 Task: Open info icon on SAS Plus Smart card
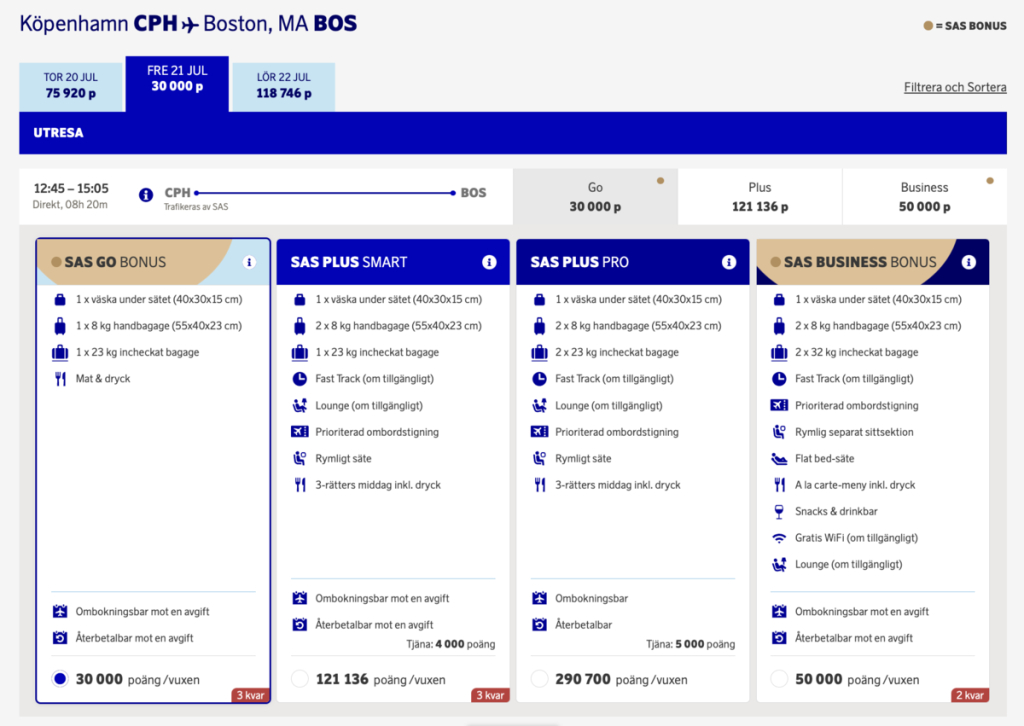489,262
